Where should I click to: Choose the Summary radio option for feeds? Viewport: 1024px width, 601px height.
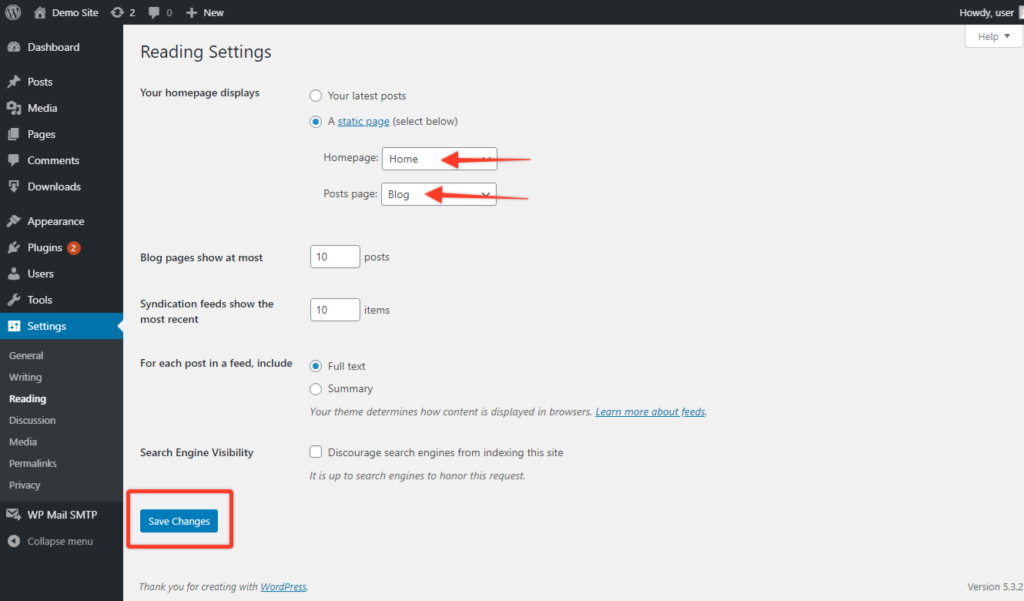click(315, 388)
